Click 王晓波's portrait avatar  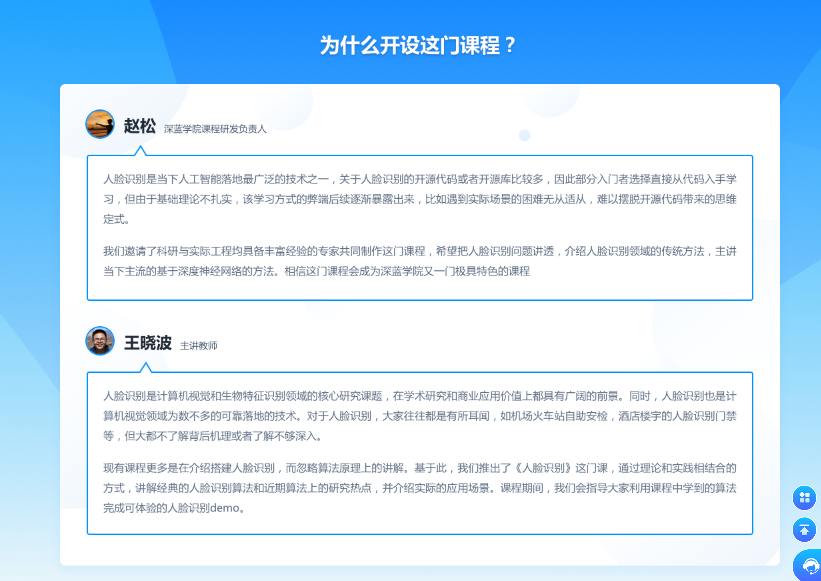coord(100,341)
